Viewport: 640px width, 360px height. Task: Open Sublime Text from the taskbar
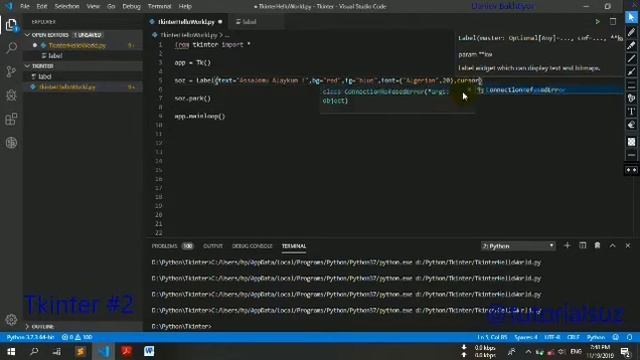pos(80,351)
